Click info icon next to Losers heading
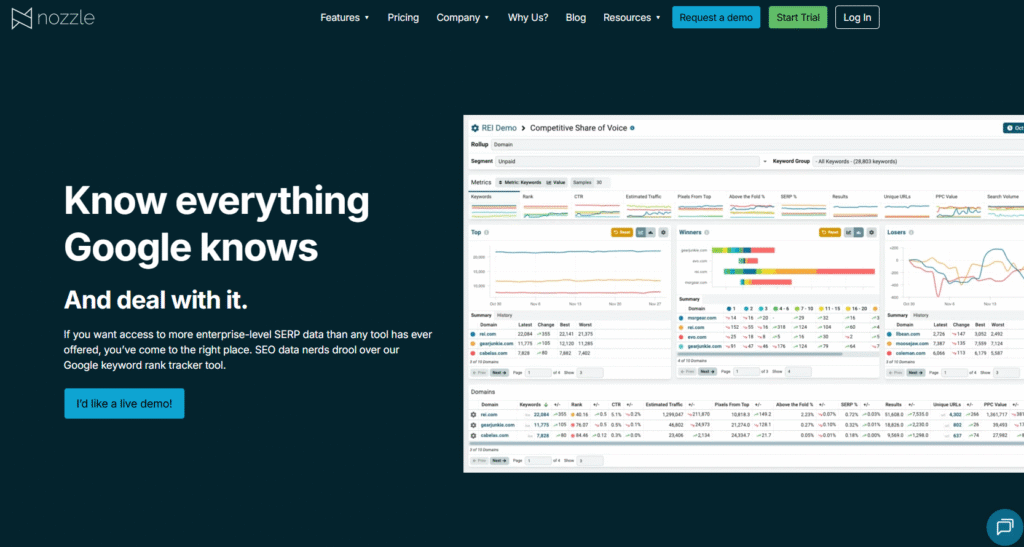The height and width of the screenshot is (547, 1024). tap(912, 232)
